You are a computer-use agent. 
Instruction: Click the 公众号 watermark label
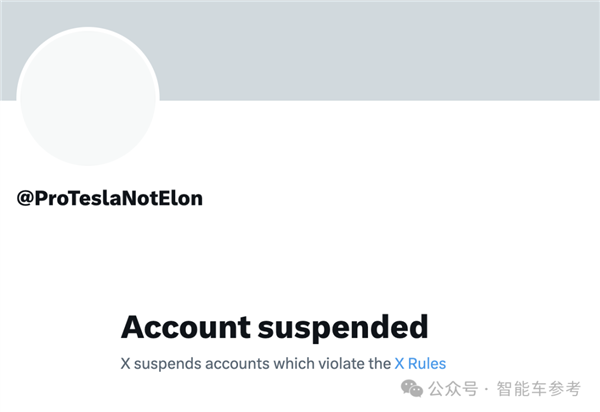pos(452,387)
